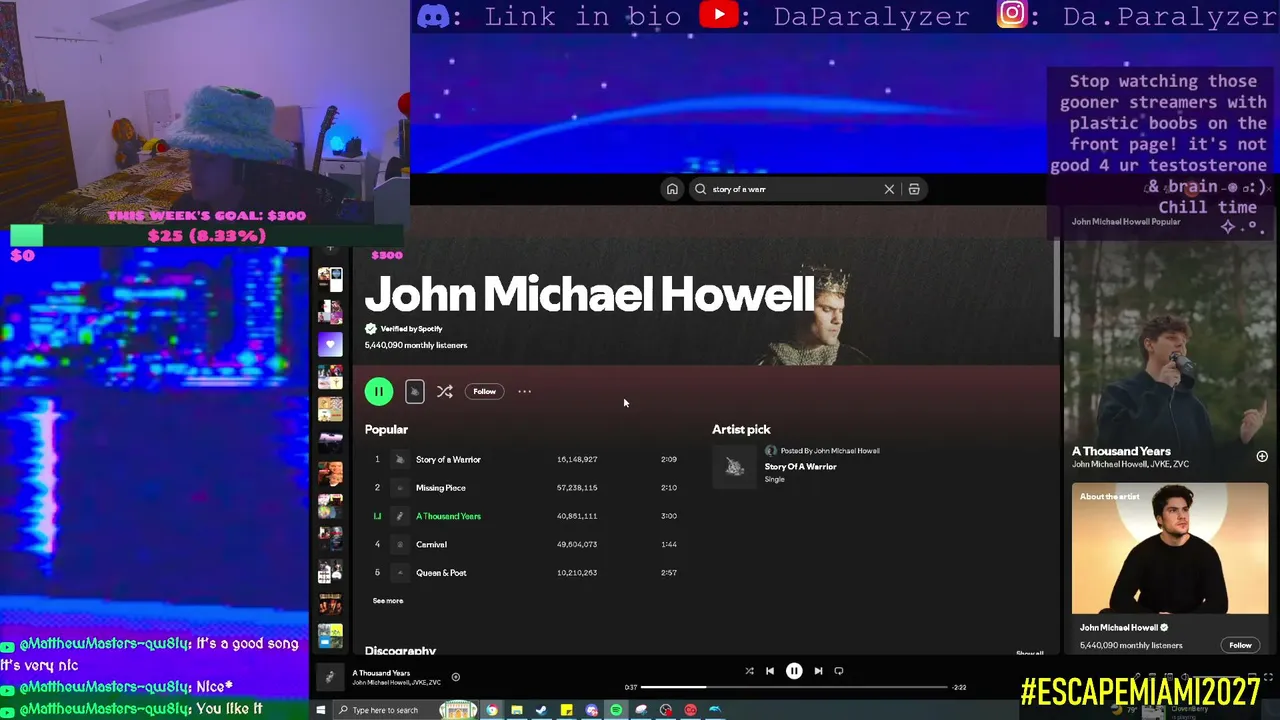This screenshot has height=720, width=1280.
Task: Click the Story of a Warrior track artwork
Action: coord(400,459)
